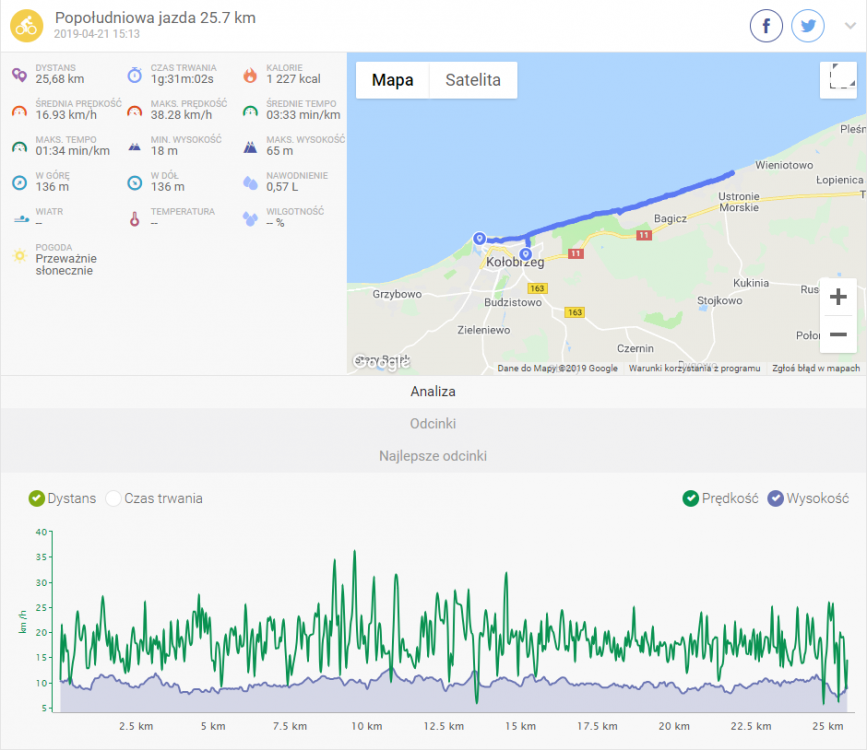Select the Dystans axis option
The image size is (867, 750).
click(x=37, y=498)
